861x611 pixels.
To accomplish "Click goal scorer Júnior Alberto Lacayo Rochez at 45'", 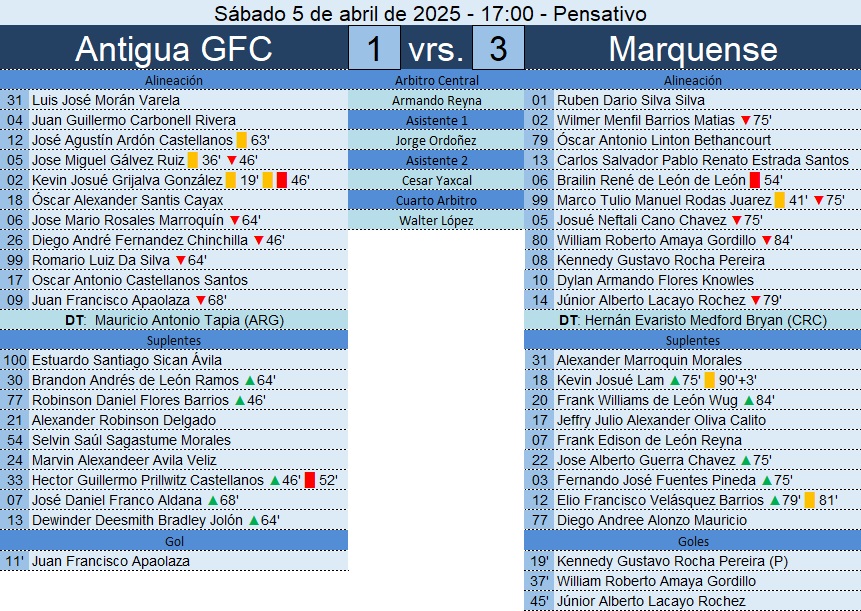I will pyautogui.click(x=651, y=601).
